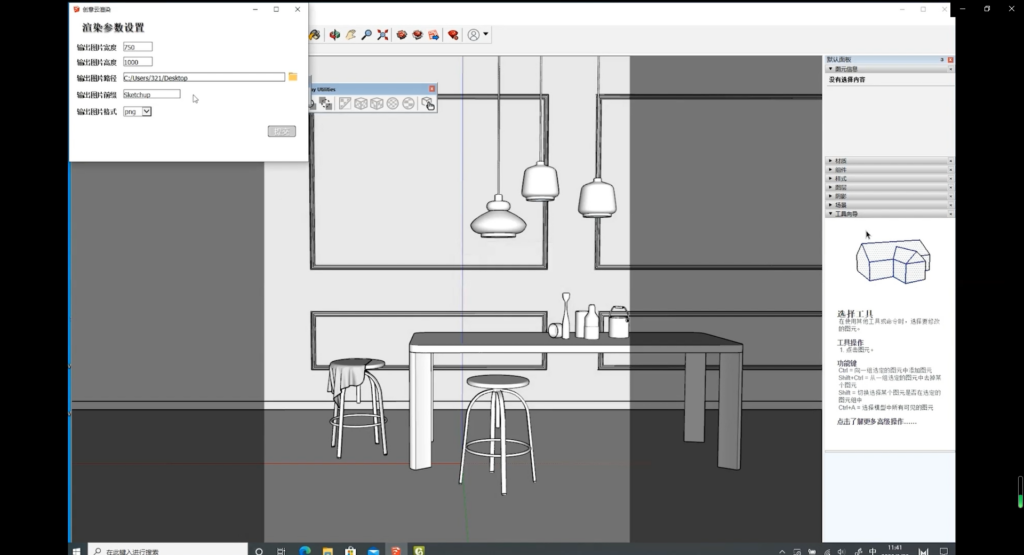Click first cube icon in Utilities toolbar

pyautogui.click(x=360, y=103)
